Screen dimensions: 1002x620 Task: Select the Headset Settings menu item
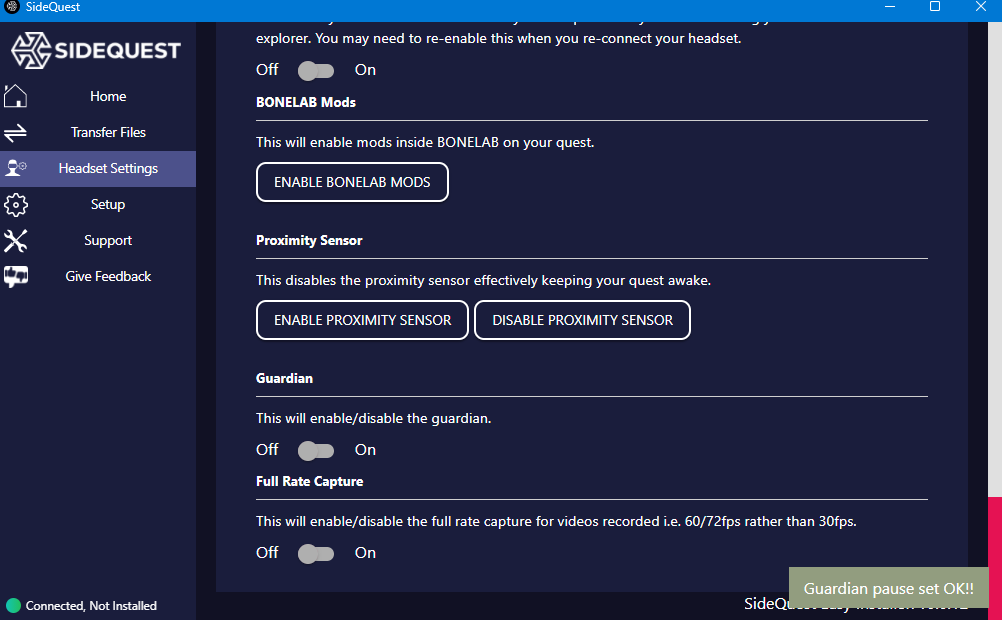[x=98, y=169]
